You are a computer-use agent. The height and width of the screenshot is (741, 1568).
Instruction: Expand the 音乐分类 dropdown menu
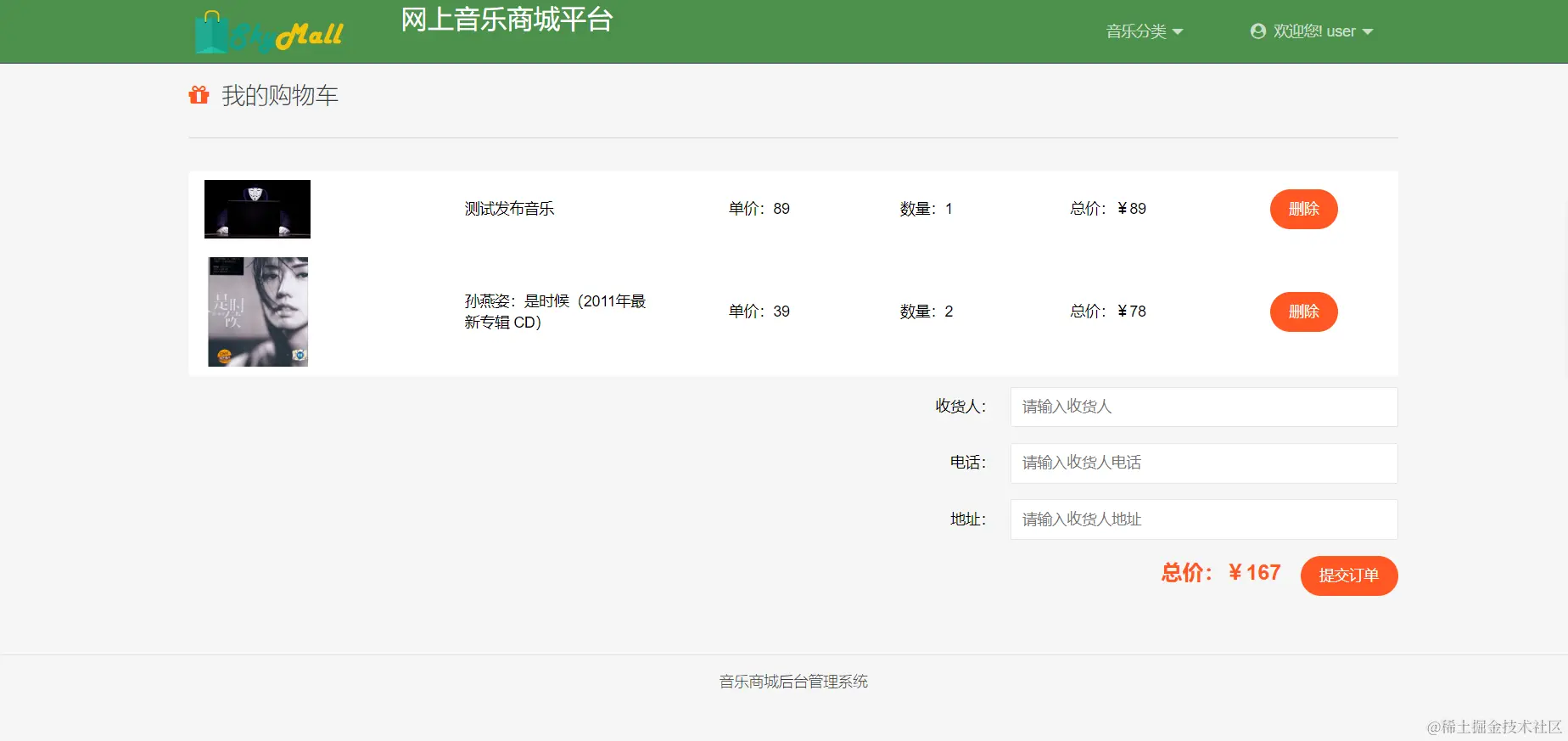click(x=1144, y=31)
